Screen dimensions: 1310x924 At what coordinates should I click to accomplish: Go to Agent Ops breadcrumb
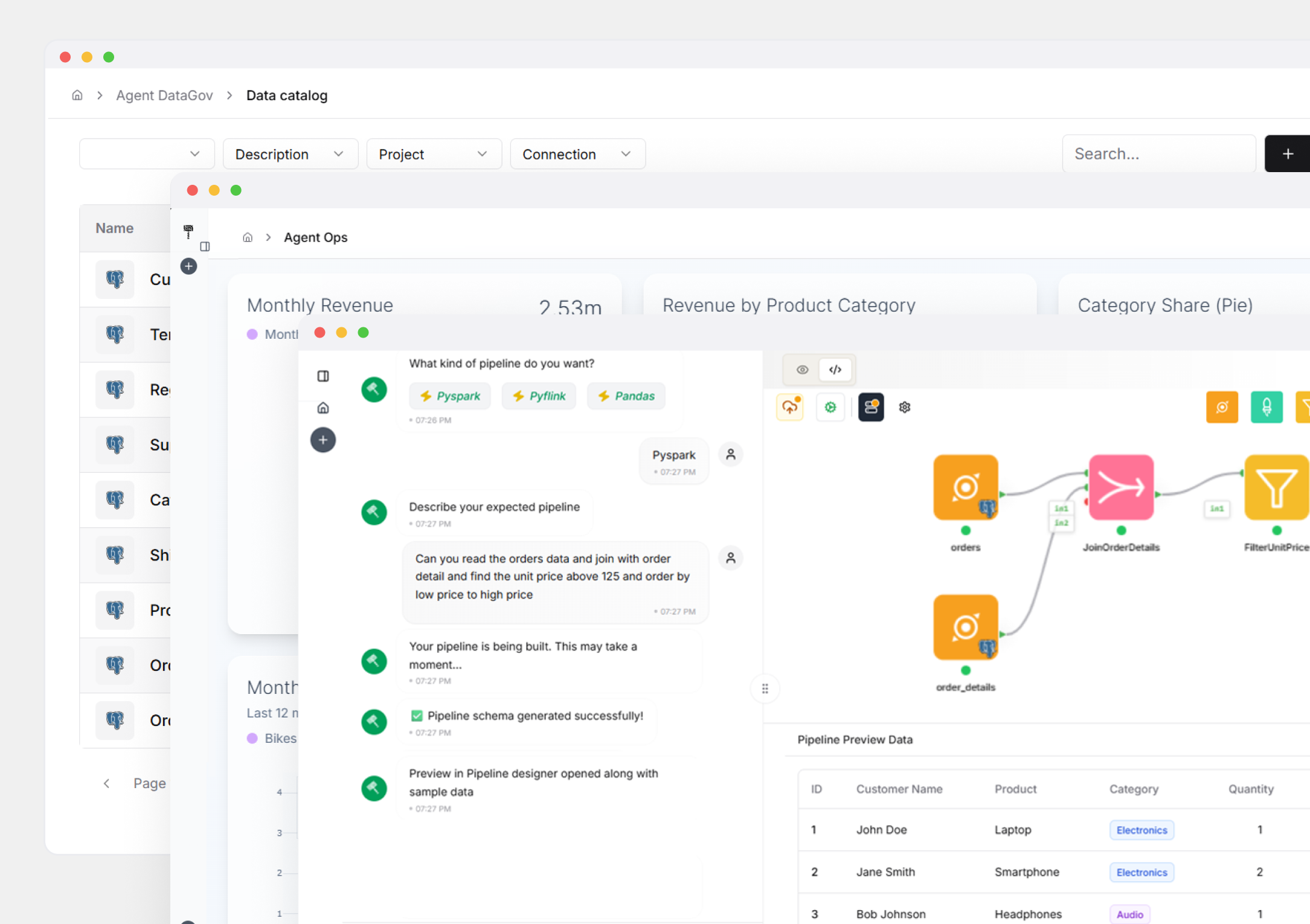(x=315, y=237)
